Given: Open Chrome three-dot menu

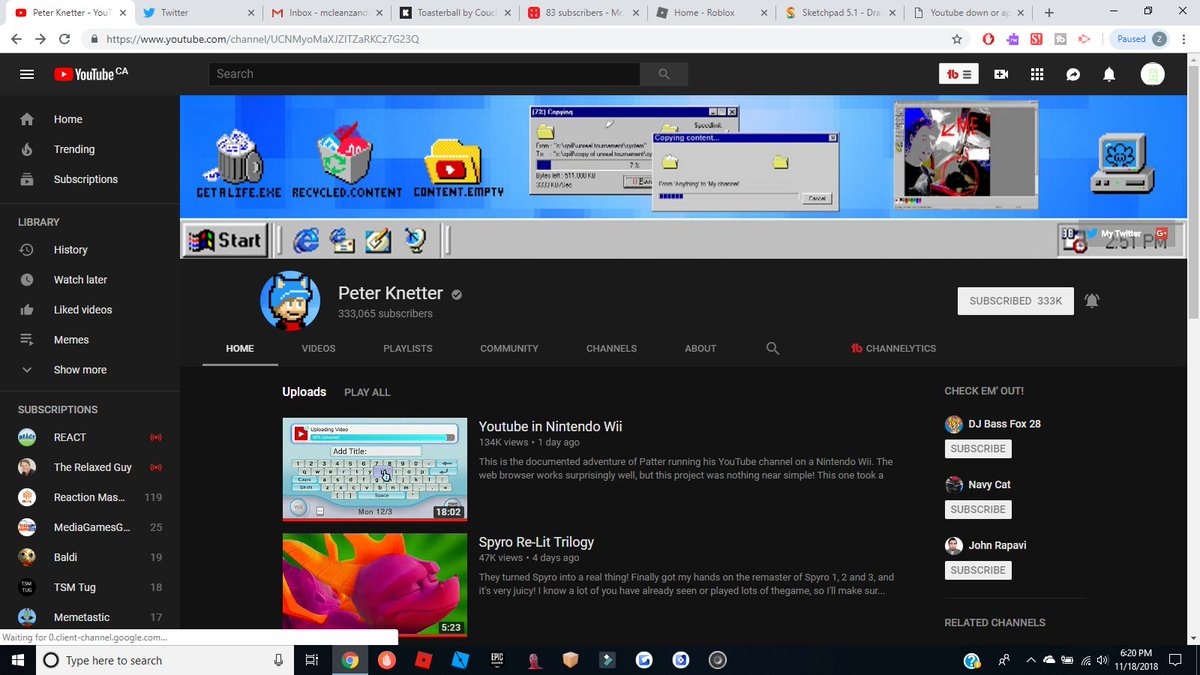Looking at the screenshot, I should 1184,39.
